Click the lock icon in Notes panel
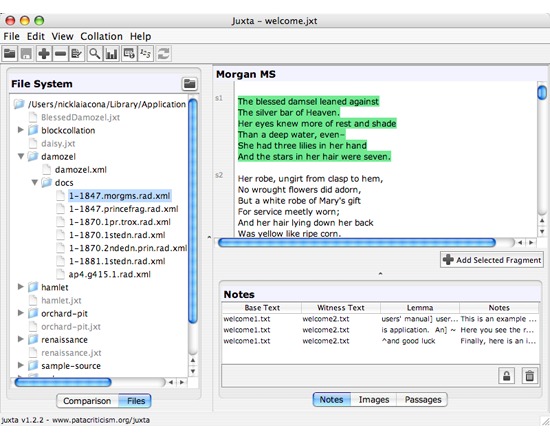 click(x=507, y=376)
